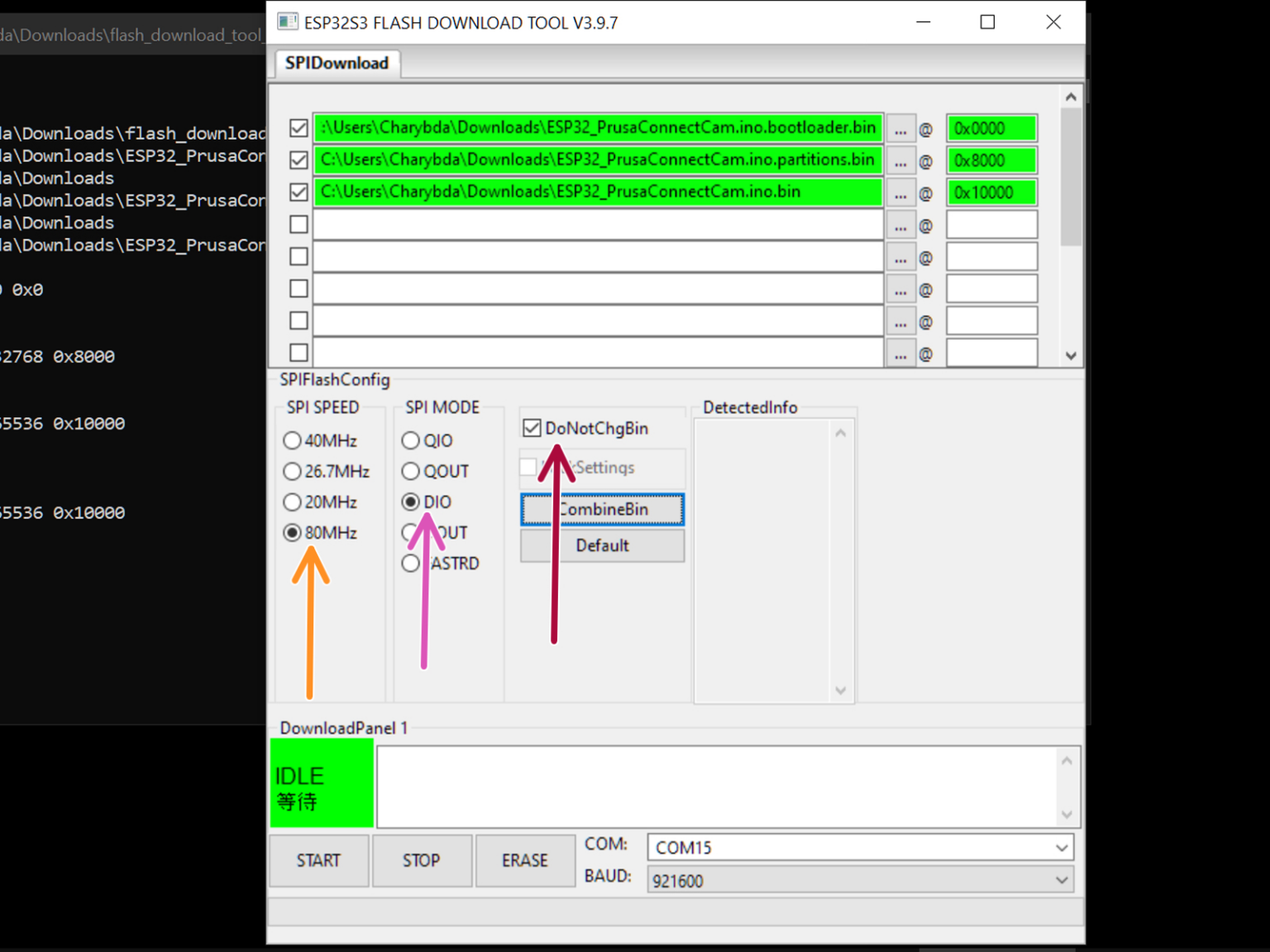Select QIO SPI mode
Viewport: 1270px width, 952px height.
click(x=411, y=440)
